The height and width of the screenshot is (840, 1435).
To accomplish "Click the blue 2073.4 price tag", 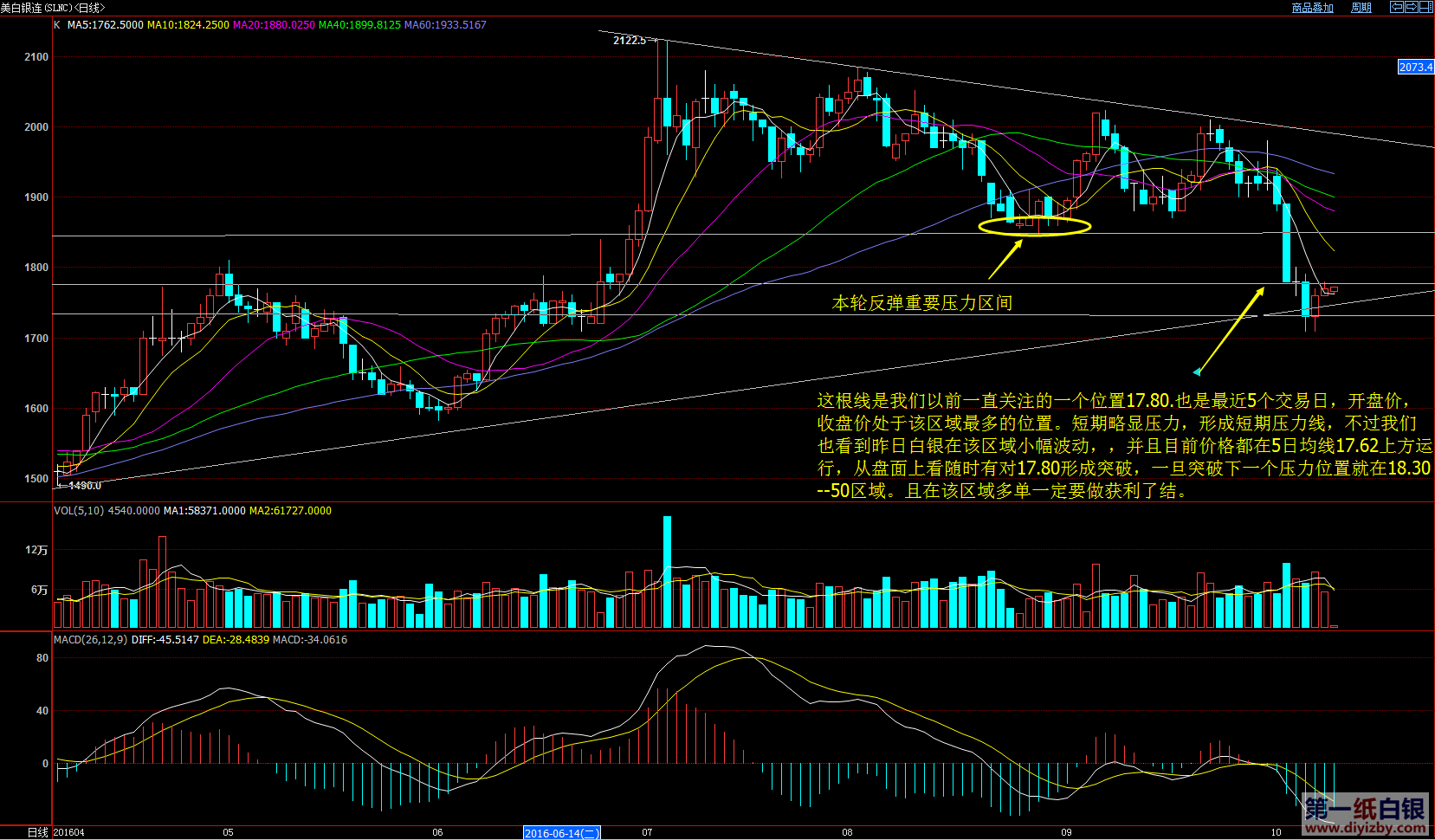I will 1415,68.
